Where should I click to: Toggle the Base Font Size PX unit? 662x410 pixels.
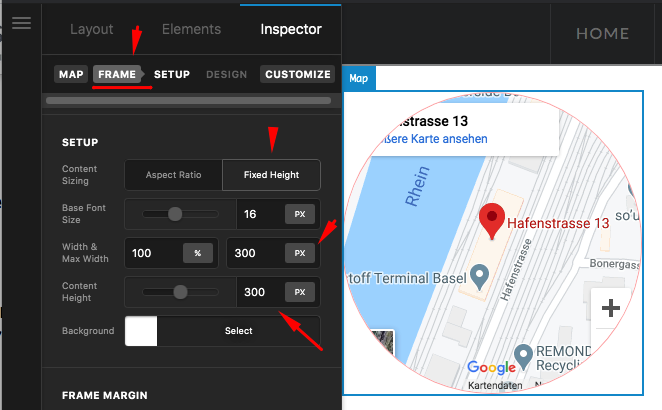(x=300, y=214)
